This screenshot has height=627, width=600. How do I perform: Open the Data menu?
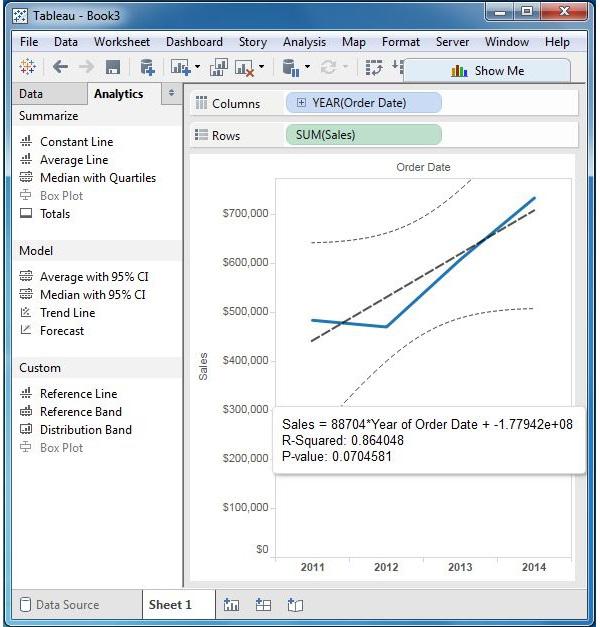tap(66, 42)
